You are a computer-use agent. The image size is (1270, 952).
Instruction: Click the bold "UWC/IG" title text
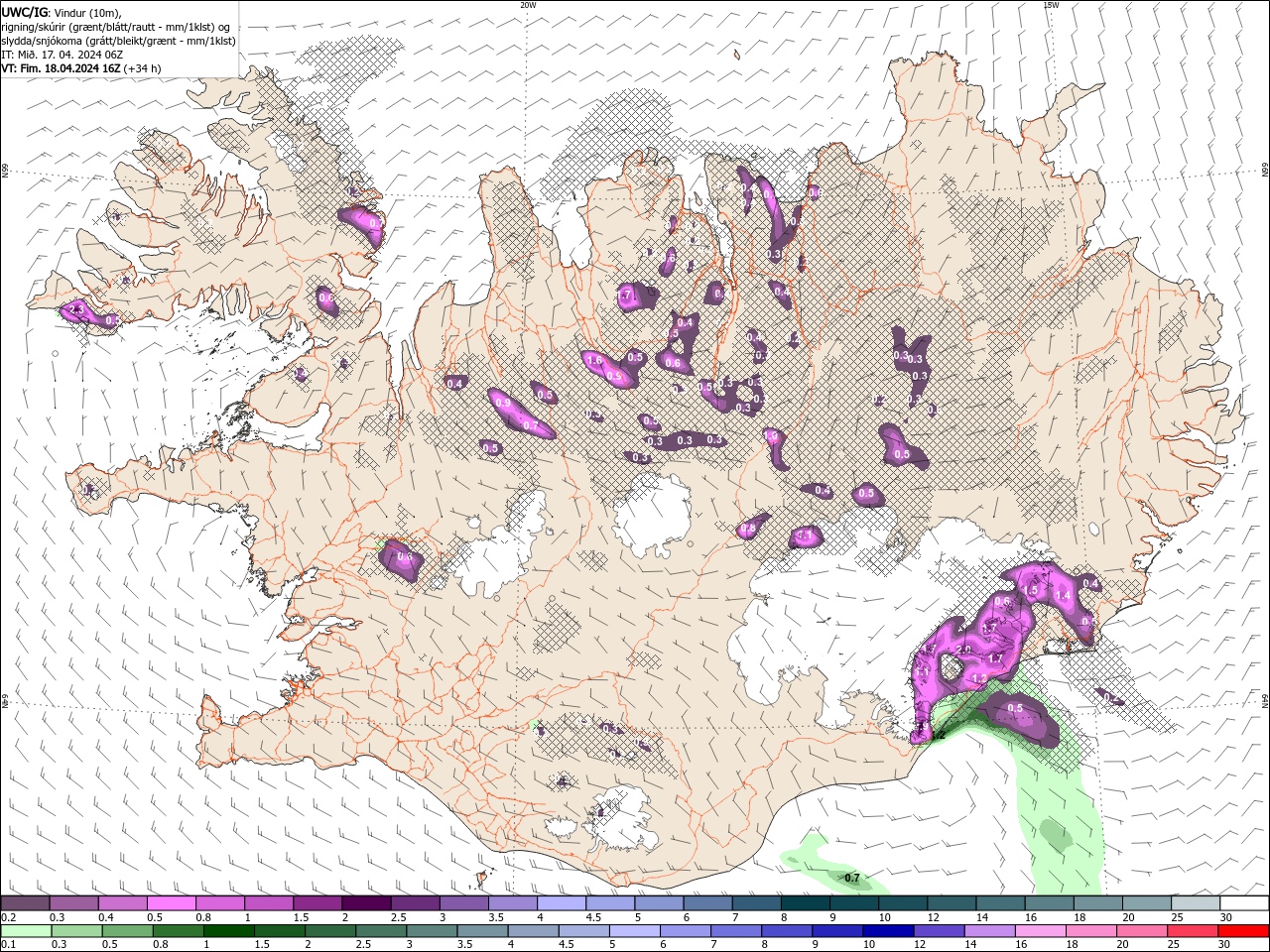[23, 12]
